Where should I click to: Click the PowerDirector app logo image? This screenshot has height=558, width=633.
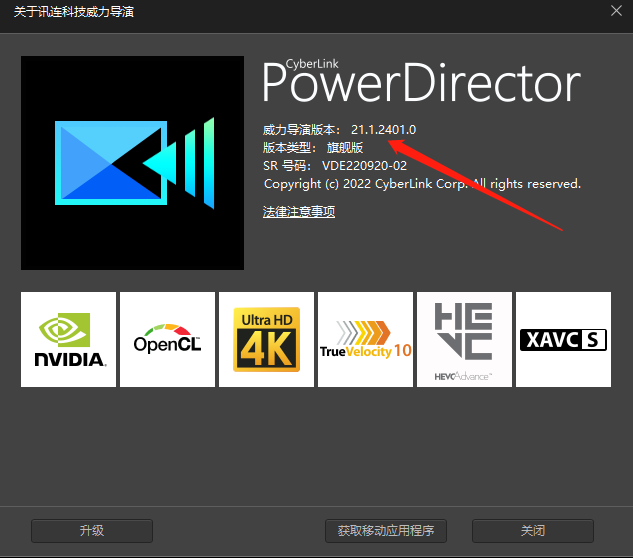pos(132,162)
